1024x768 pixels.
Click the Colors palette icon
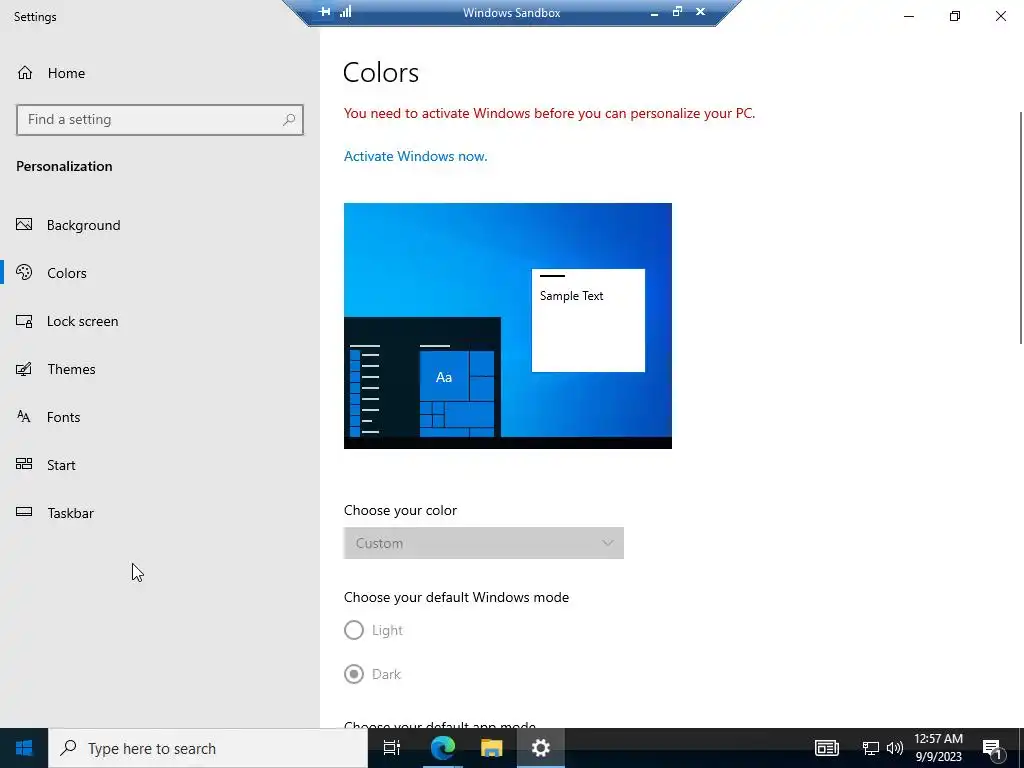24,272
